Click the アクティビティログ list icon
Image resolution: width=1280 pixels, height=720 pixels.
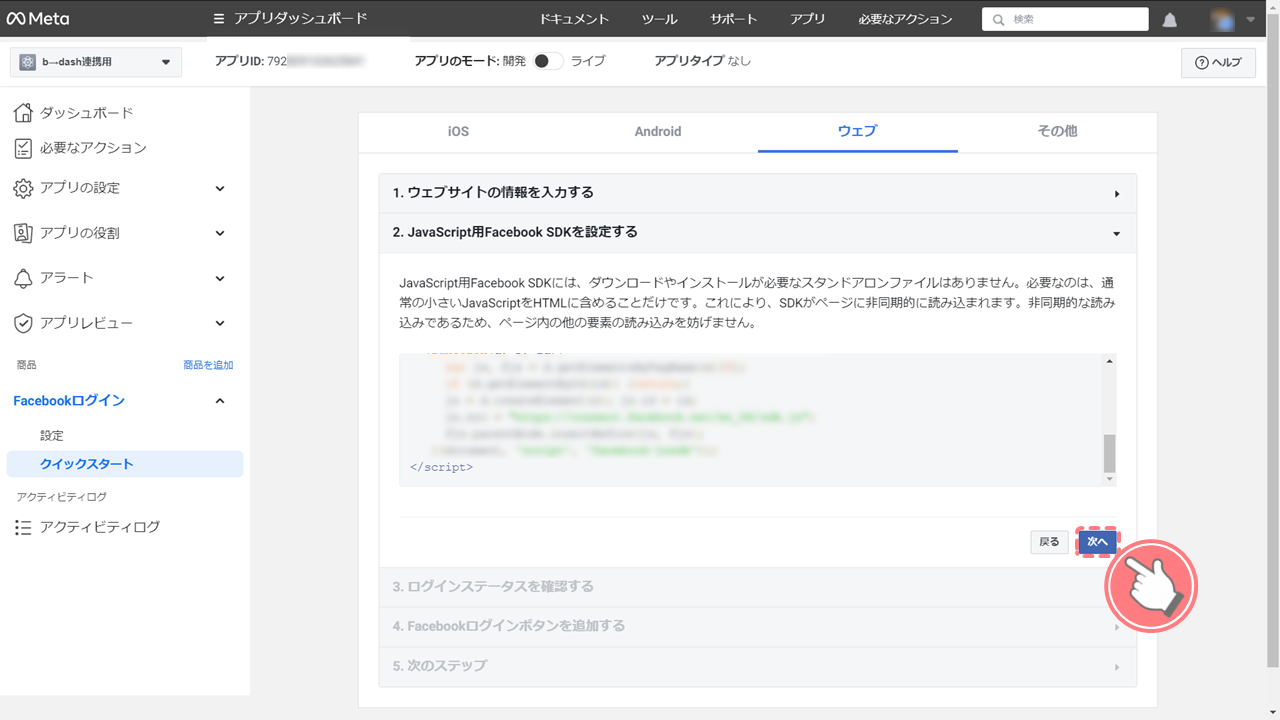(23, 527)
